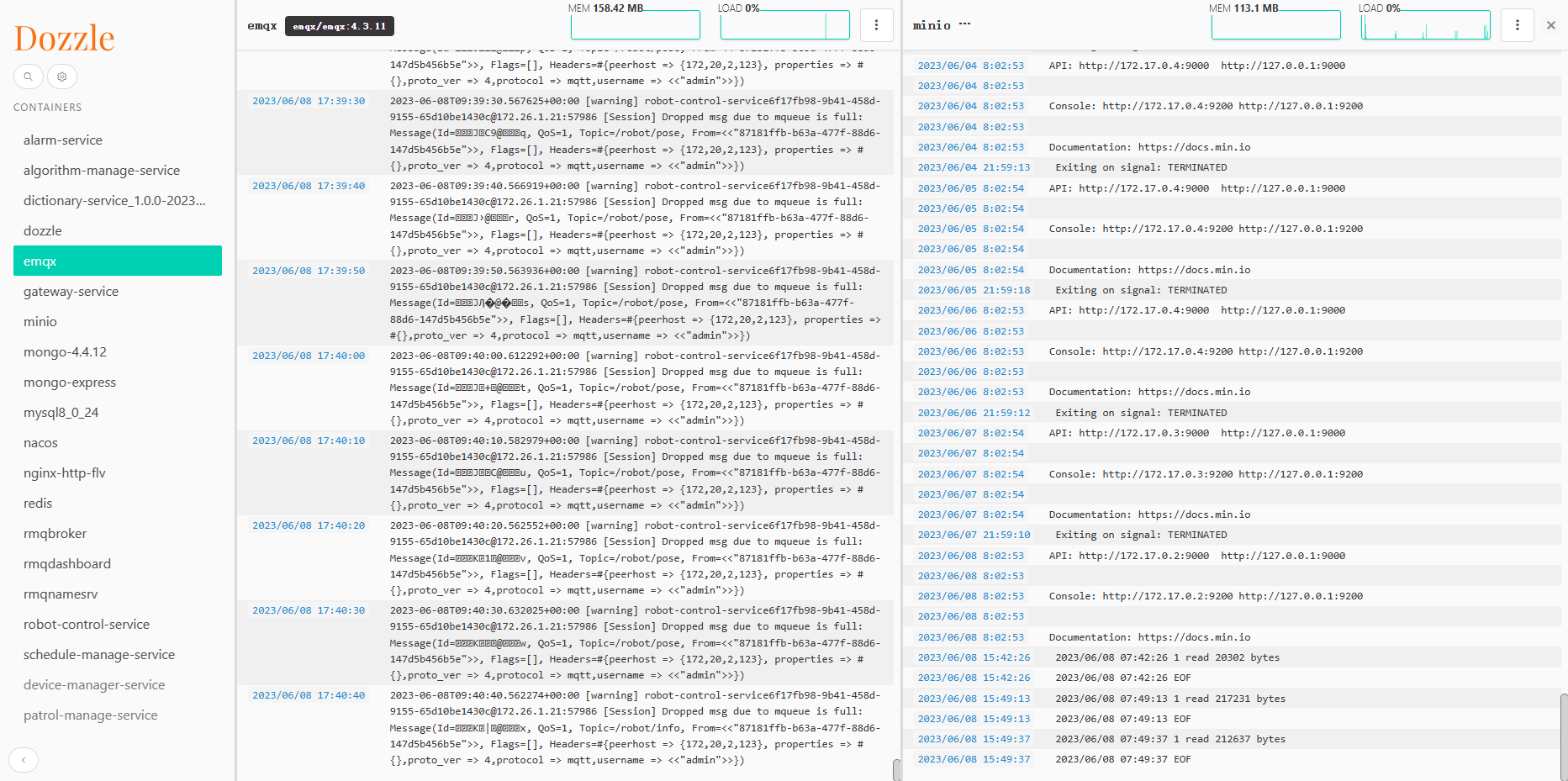Open the container search magnifier icon
The width and height of the screenshot is (1568, 781).
(28, 77)
